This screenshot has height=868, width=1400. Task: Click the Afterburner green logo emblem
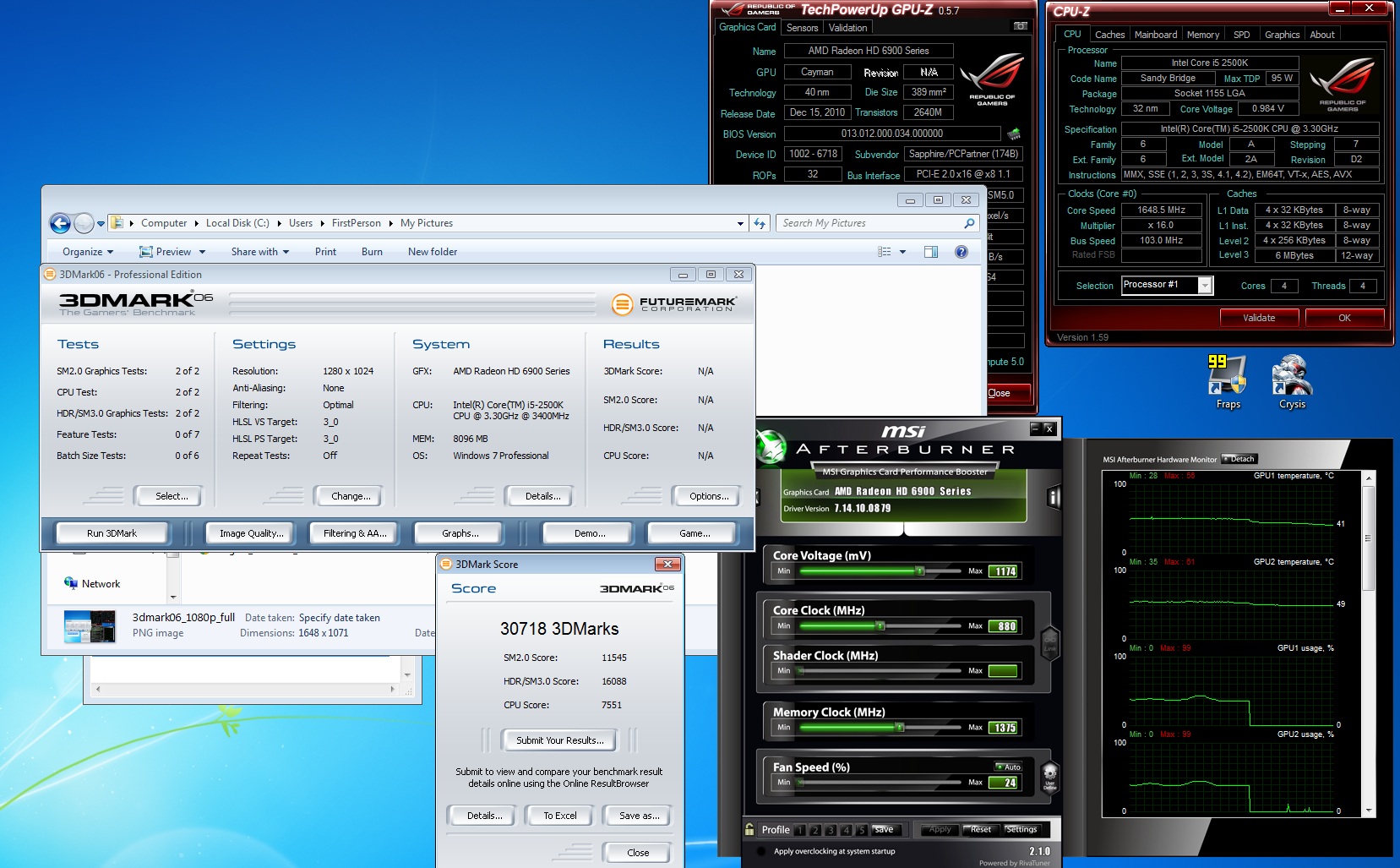click(x=770, y=446)
